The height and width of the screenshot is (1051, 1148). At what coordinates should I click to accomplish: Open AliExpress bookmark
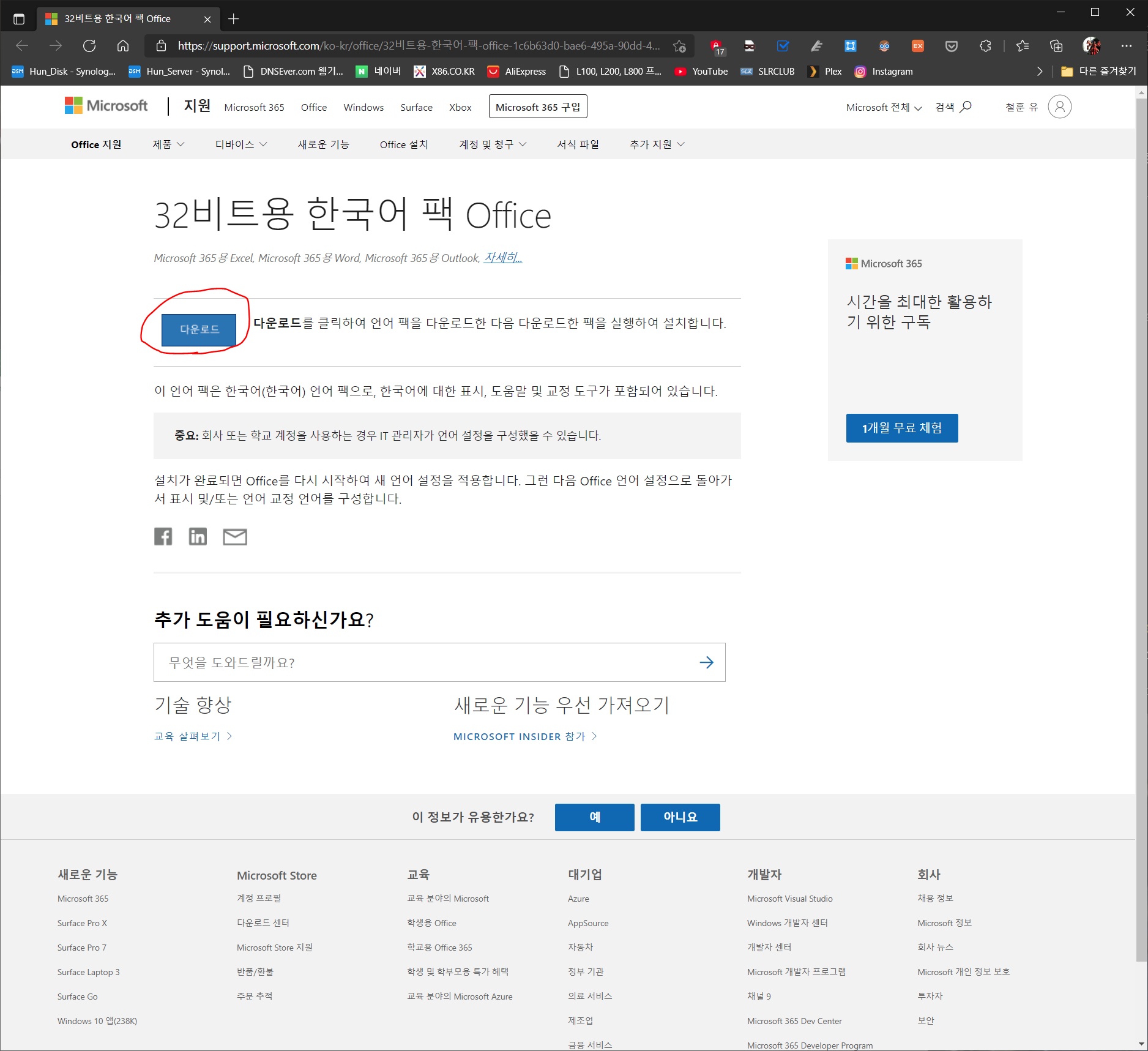coord(516,72)
